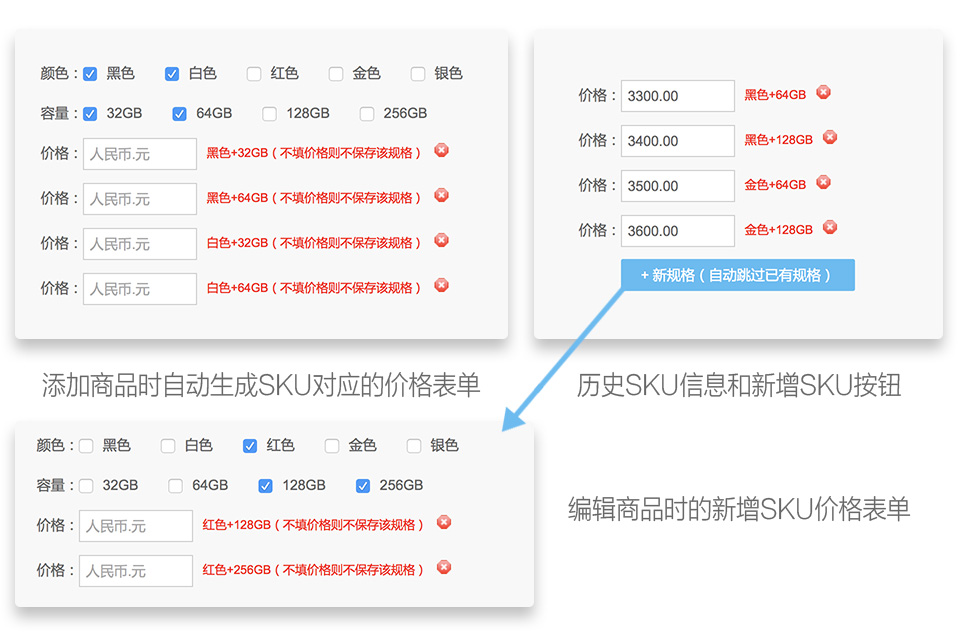Screen dimensions: 960x640
Task: Uncheck the 256GB option in bottom panel
Action: point(362,486)
